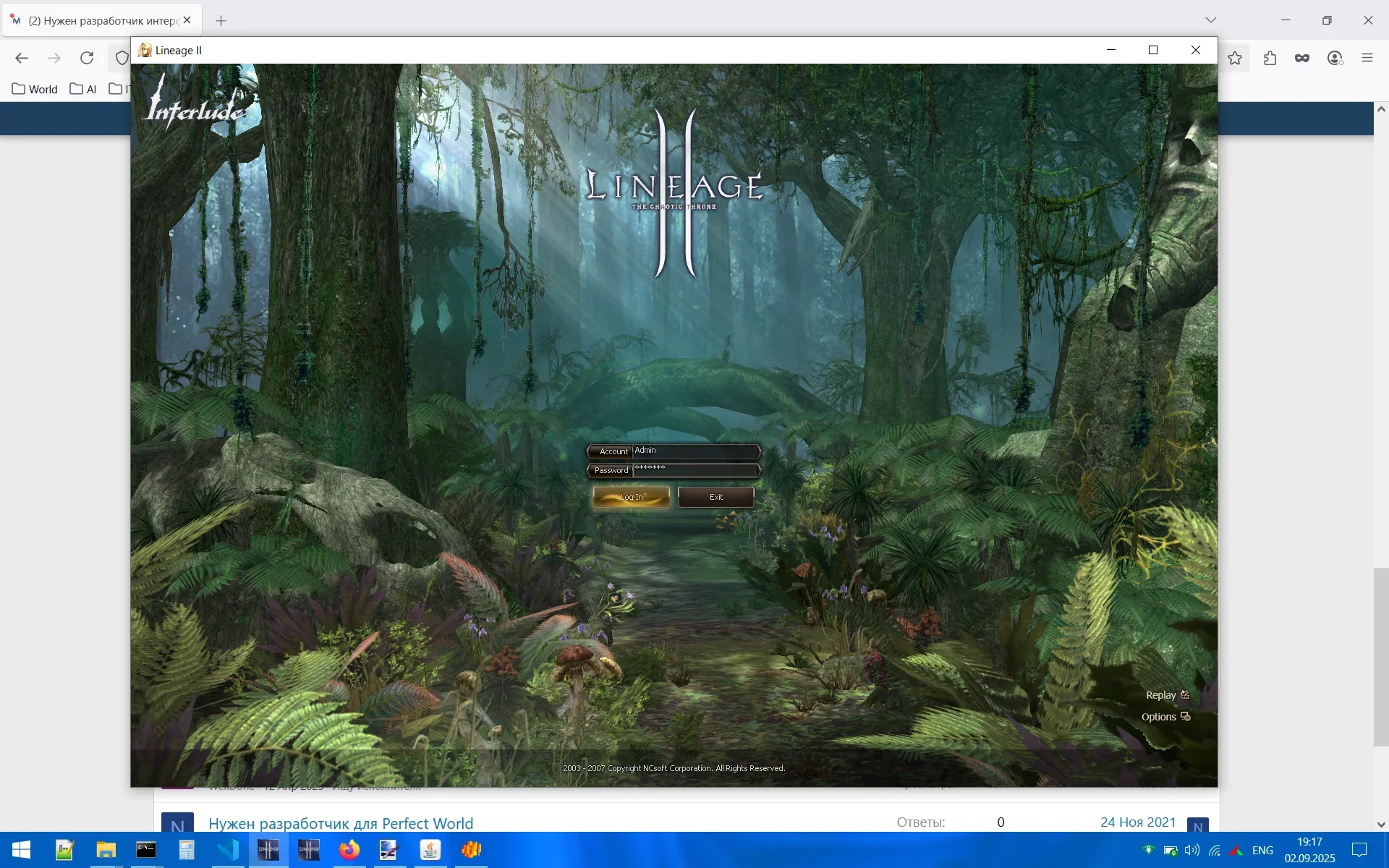The height and width of the screenshot is (868, 1389).
Task: Click the battery status tray icon
Action: [1170, 850]
